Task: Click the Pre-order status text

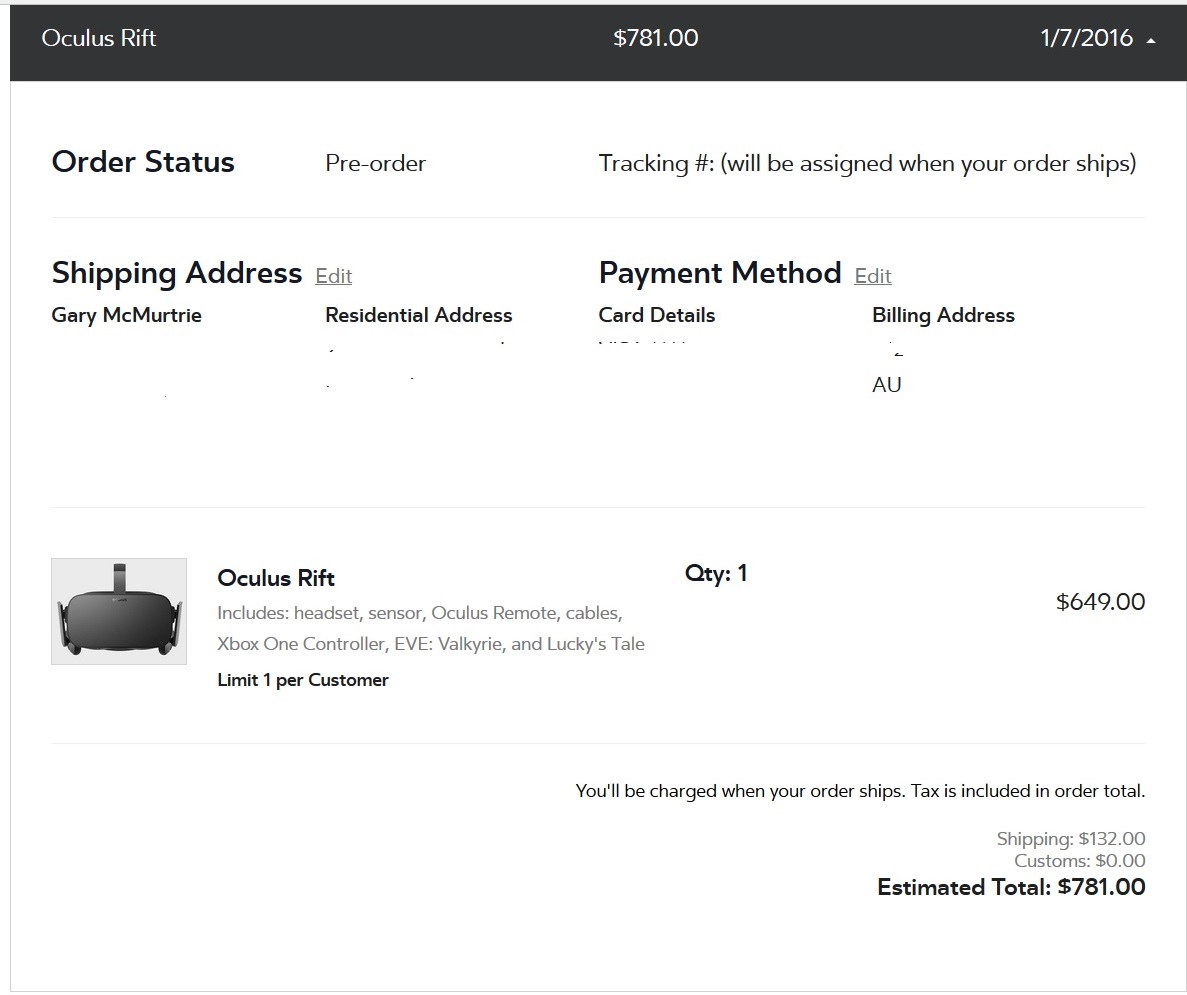Action: pos(375,163)
